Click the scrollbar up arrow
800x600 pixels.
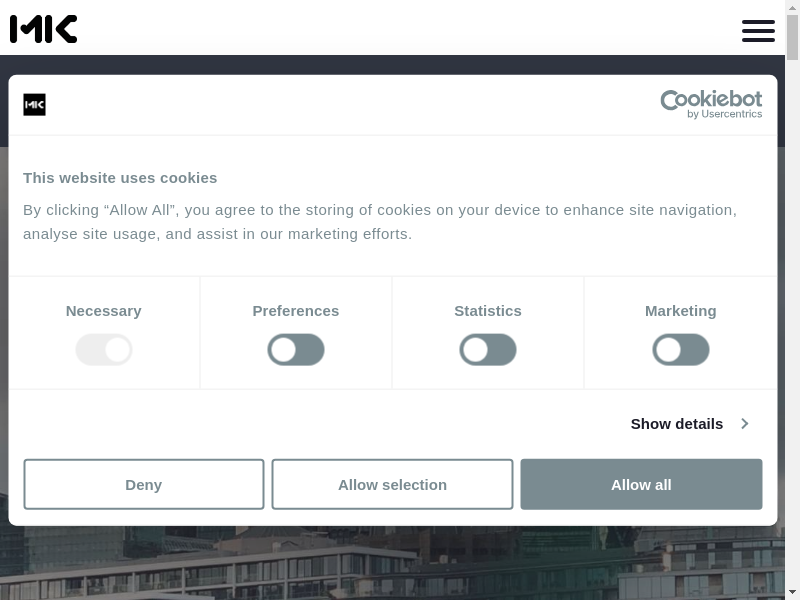click(792, 7)
